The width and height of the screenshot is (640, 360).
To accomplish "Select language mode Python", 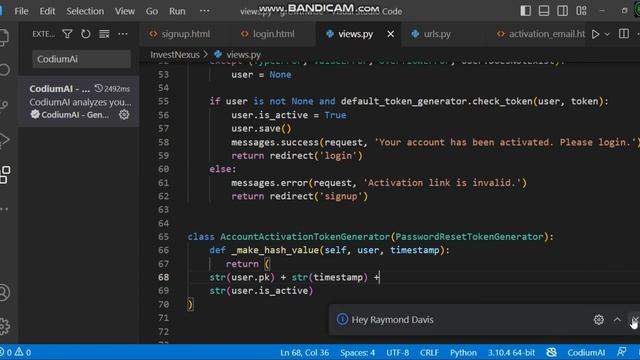I will [463, 353].
